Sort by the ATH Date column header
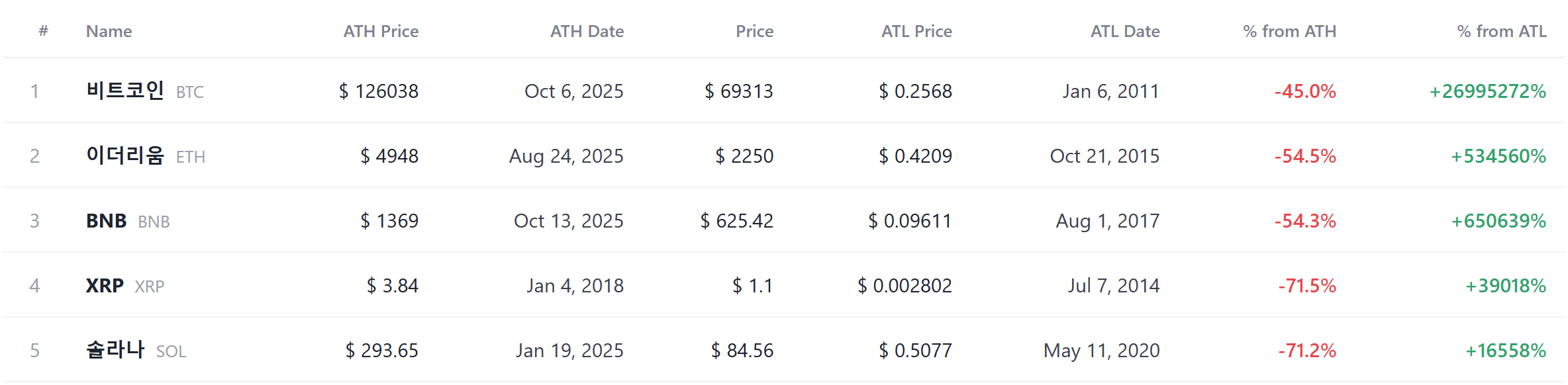Viewport: 1568px width, 385px height. tap(587, 31)
